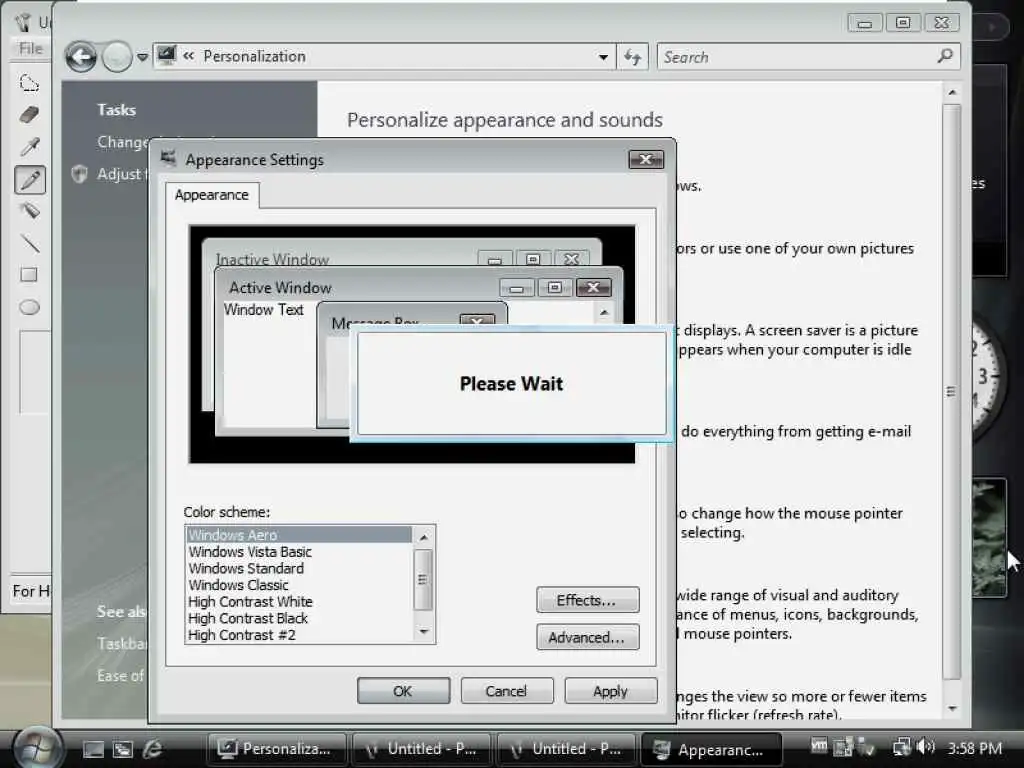This screenshot has height=768, width=1024.
Task: Select the Airbrush tool in Paint
Action: tap(30, 210)
